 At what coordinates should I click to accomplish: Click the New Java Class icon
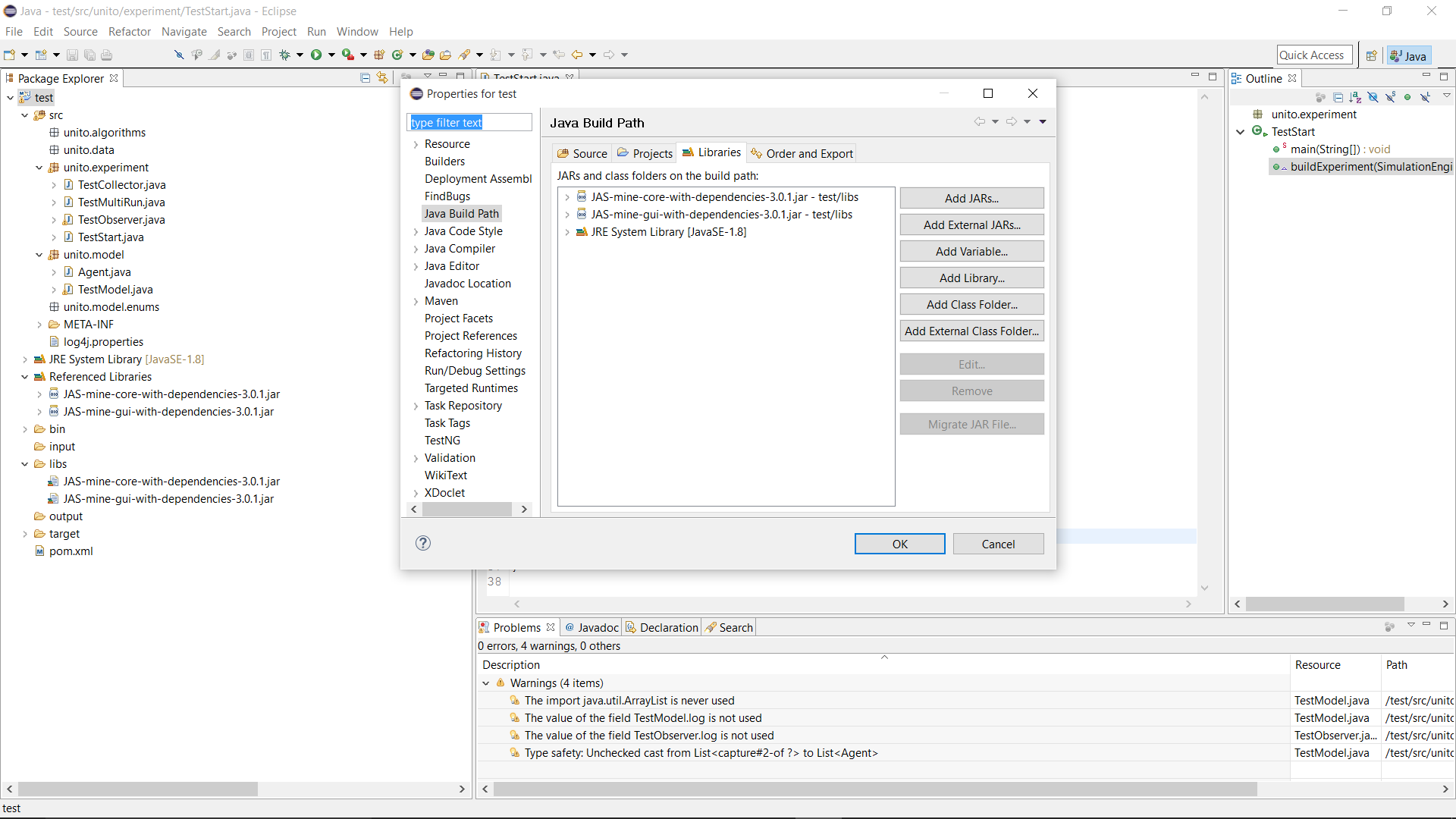[397, 55]
